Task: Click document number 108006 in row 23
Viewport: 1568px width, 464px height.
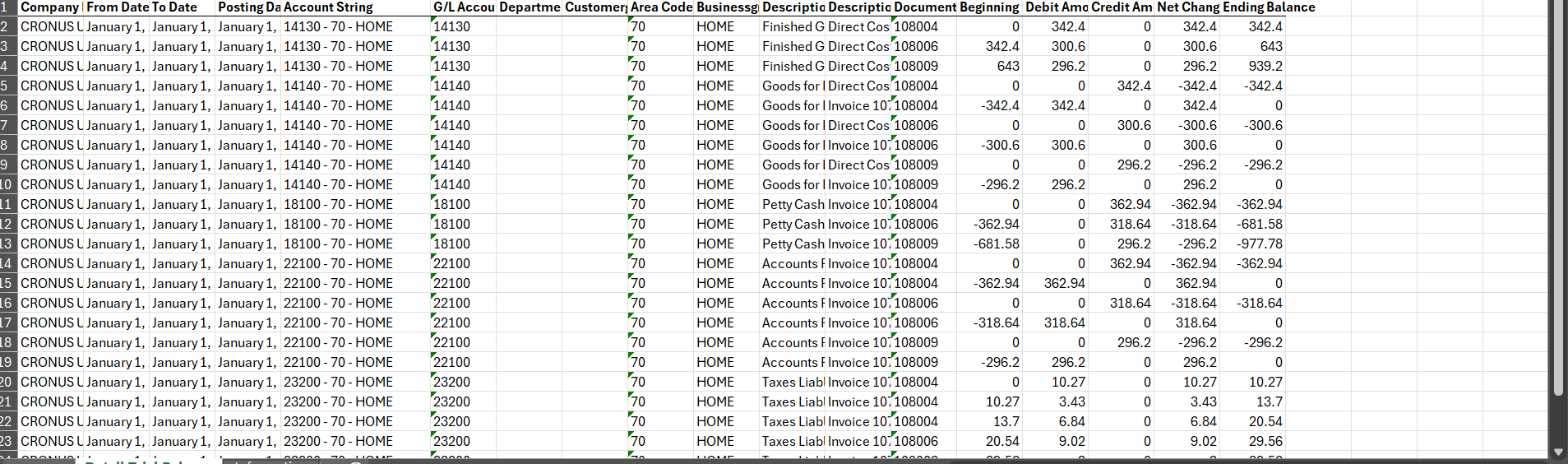Action: pyautogui.click(x=924, y=441)
